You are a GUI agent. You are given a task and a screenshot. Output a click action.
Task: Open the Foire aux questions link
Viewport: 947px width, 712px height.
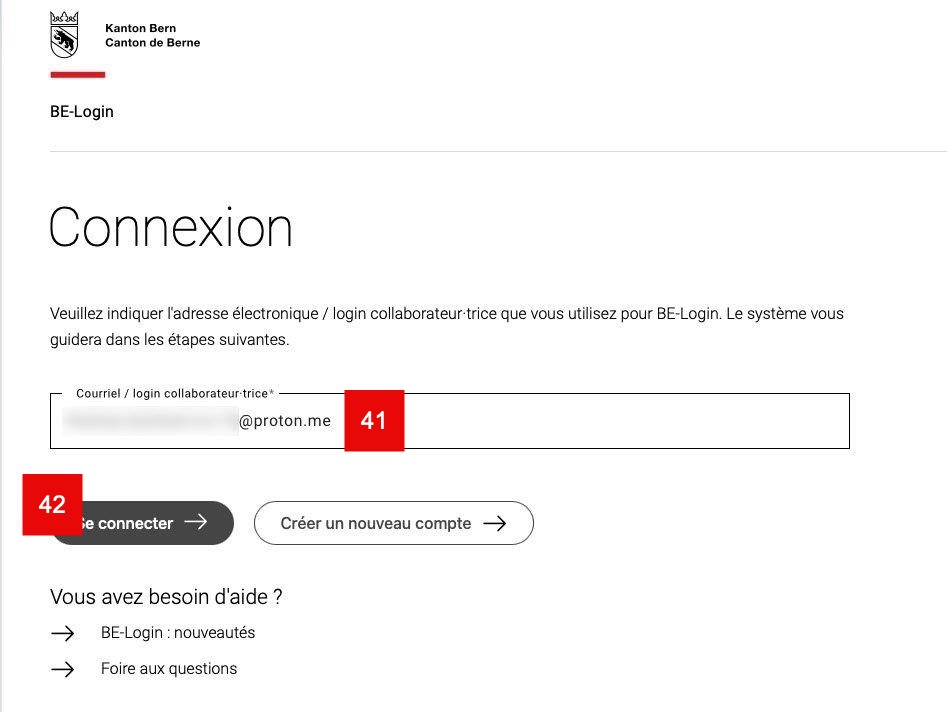point(169,669)
